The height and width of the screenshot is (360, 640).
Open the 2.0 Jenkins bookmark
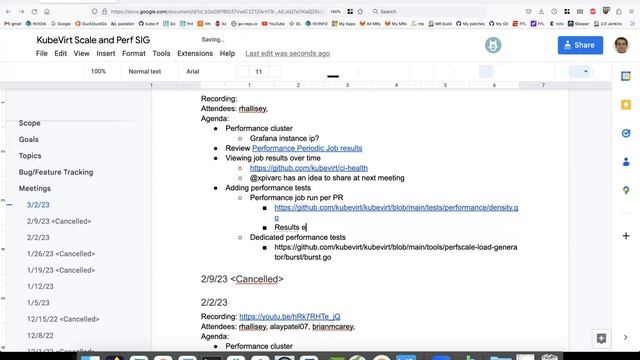pyautogui.click(x=608, y=24)
